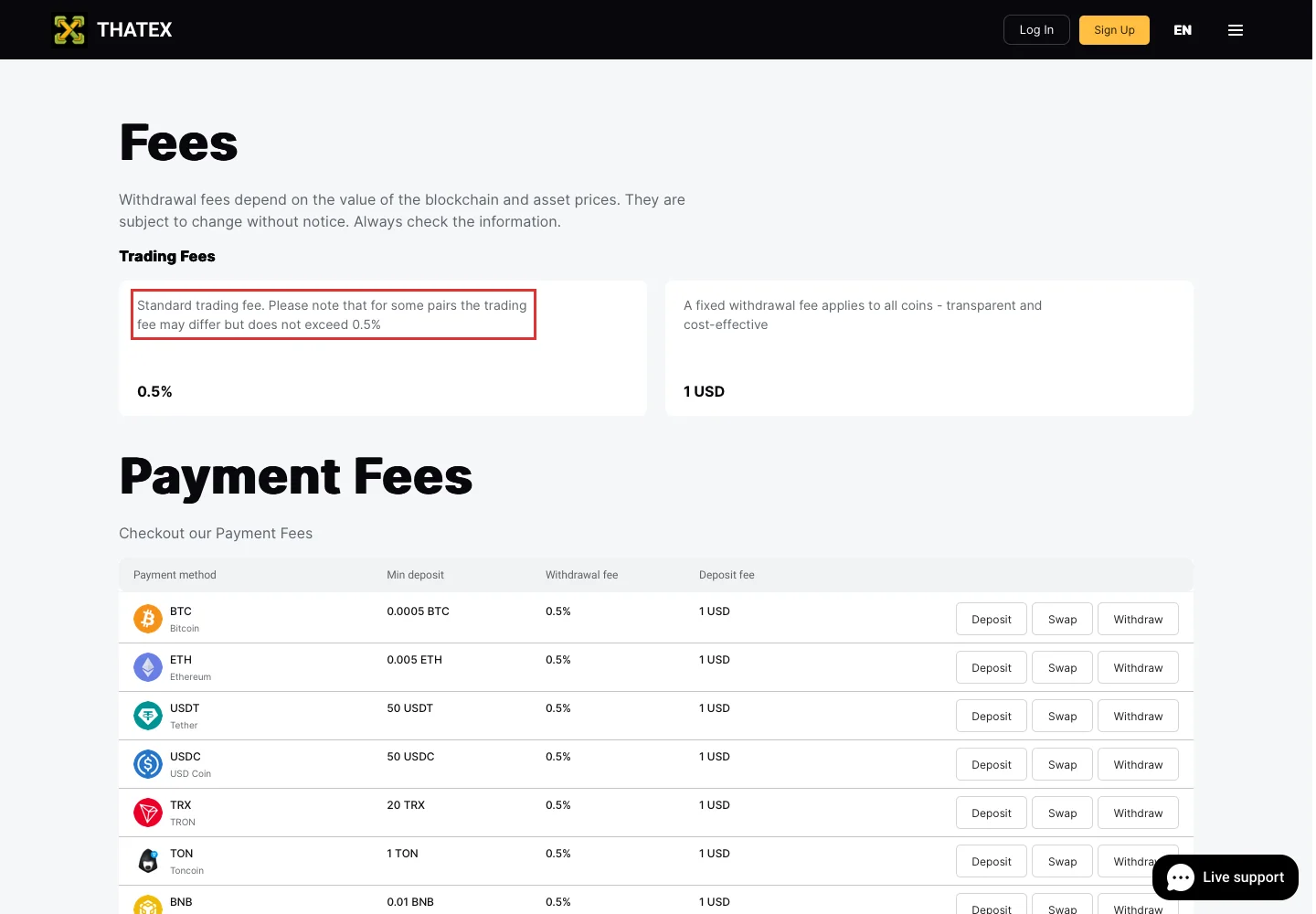Click Deposit in the TON row
Screen dimensions: 1316x914
coord(992,861)
